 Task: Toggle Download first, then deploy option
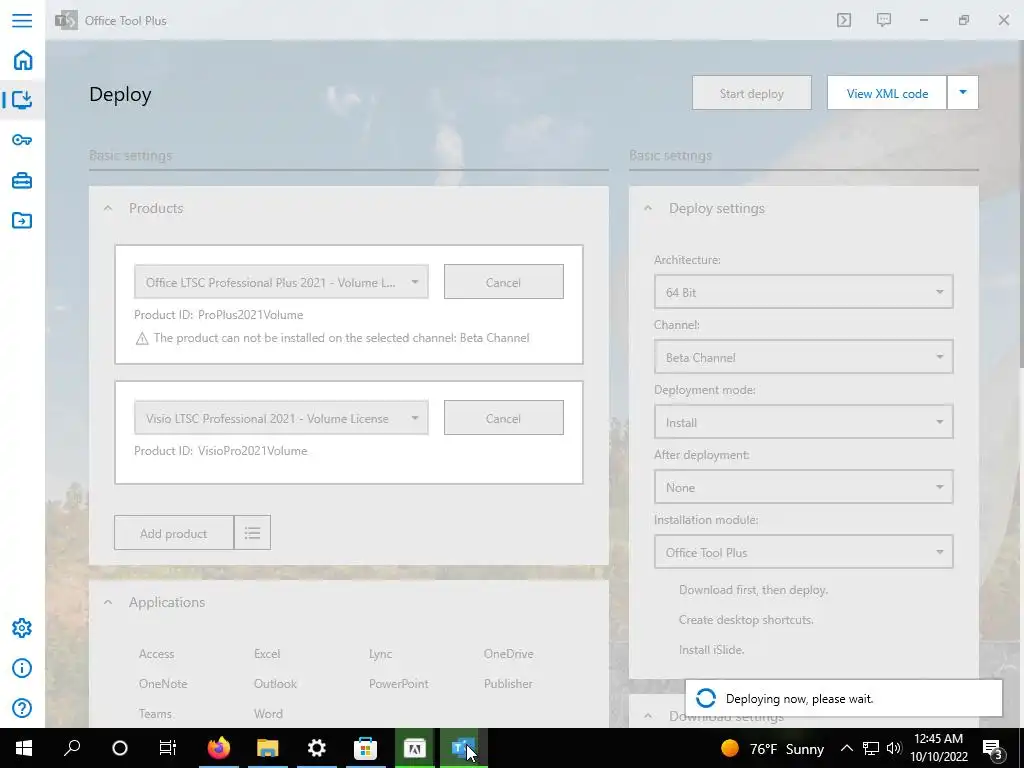(753, 590)
